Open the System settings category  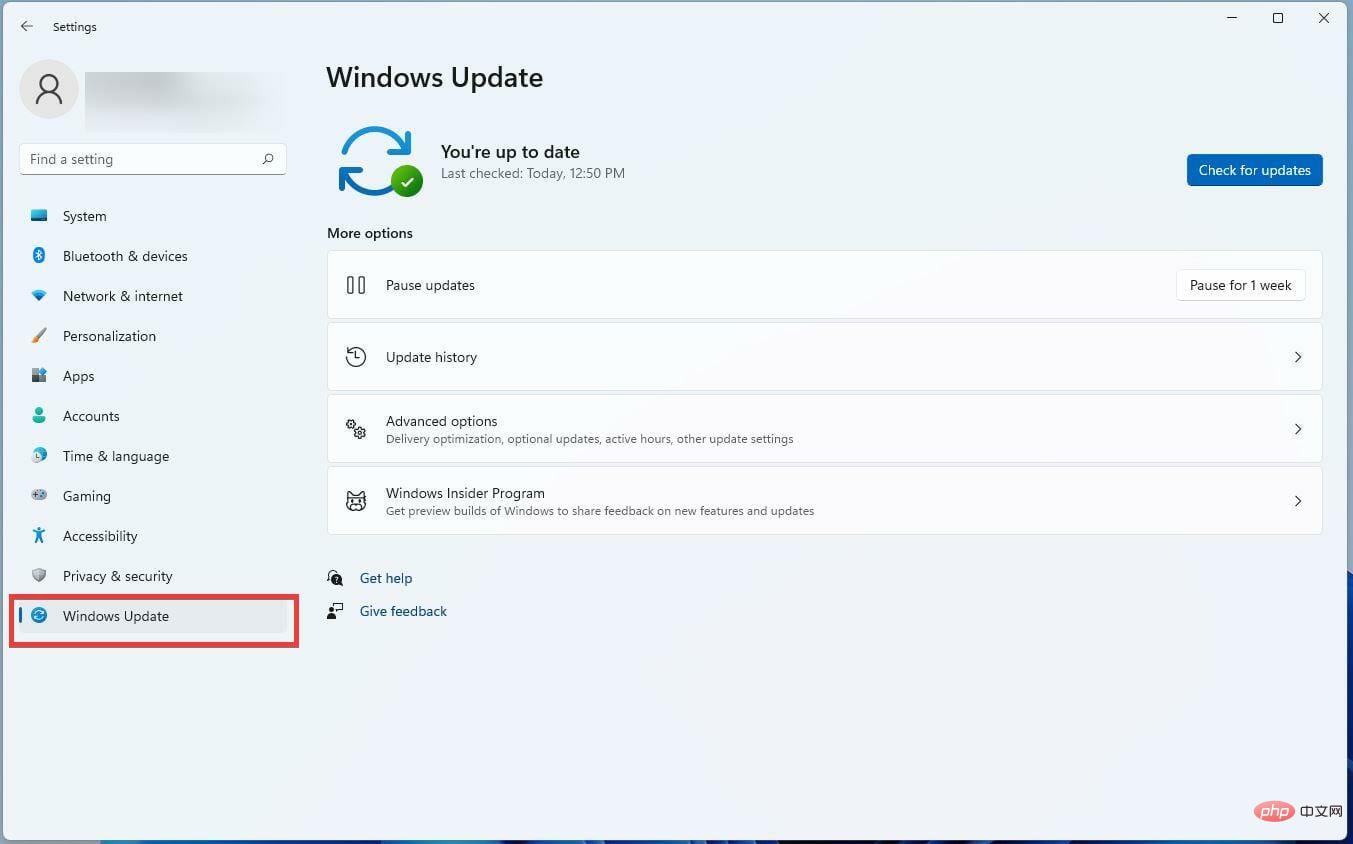(153, 216)
